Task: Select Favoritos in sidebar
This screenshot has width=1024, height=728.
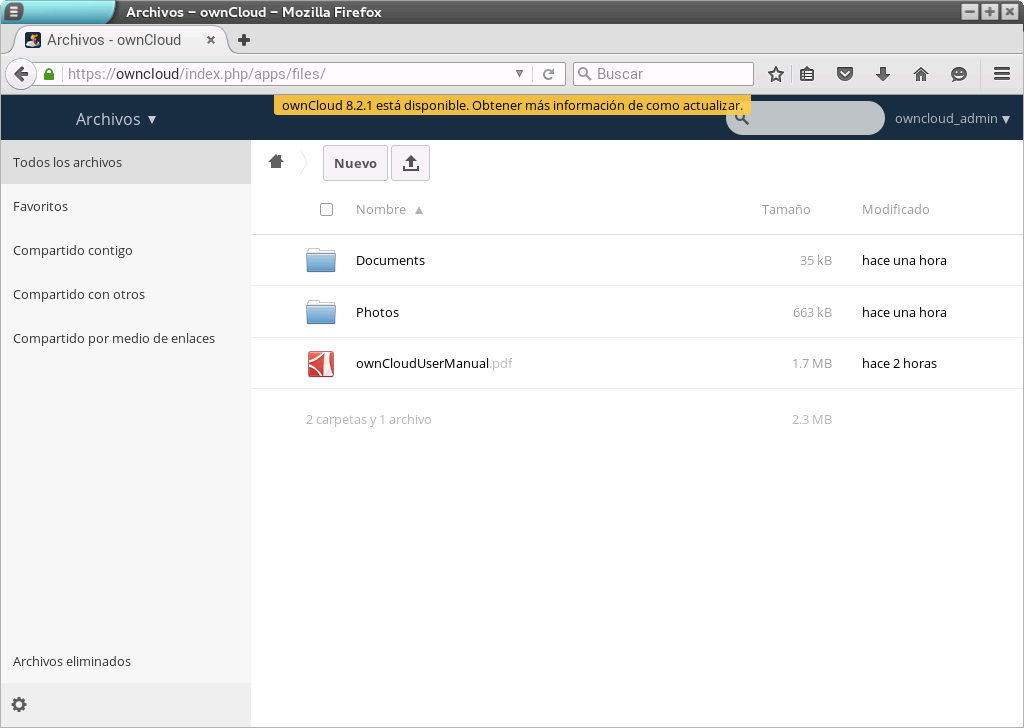Action: point(41,206)
